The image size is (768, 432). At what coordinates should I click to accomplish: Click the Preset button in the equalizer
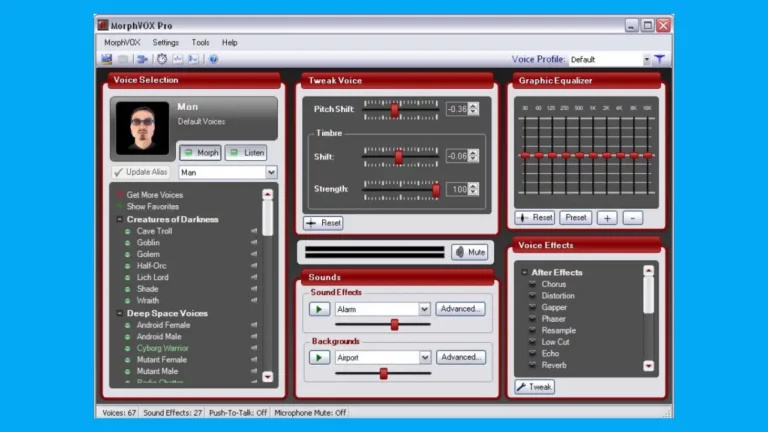coord(575,217)
